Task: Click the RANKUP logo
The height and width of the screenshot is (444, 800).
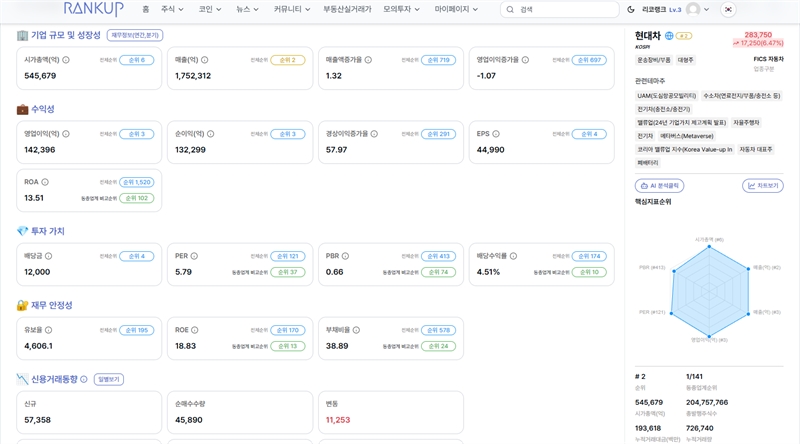Action: coord(93,9)
